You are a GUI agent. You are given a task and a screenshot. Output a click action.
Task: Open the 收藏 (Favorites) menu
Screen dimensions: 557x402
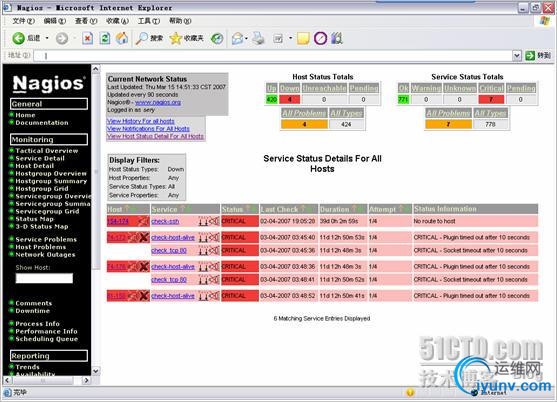117,21
